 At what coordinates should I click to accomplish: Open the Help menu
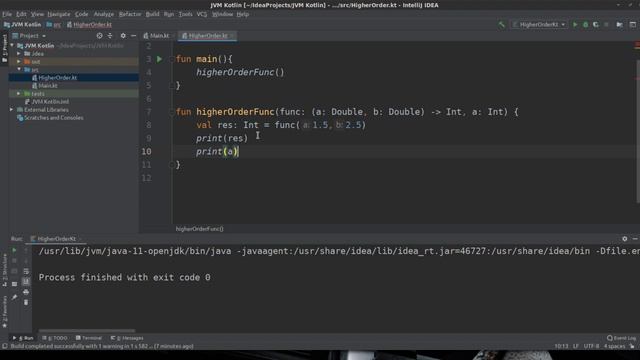coord(242,14)
